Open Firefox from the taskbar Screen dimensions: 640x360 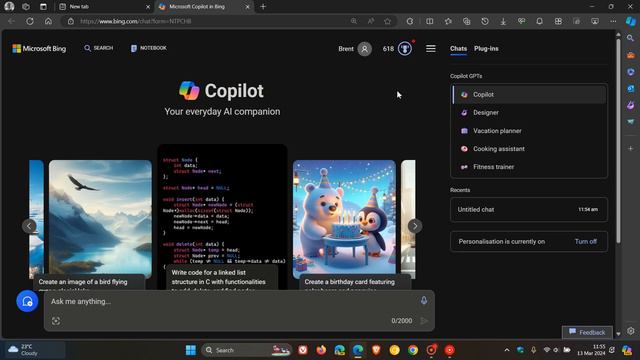pos(321,350)
